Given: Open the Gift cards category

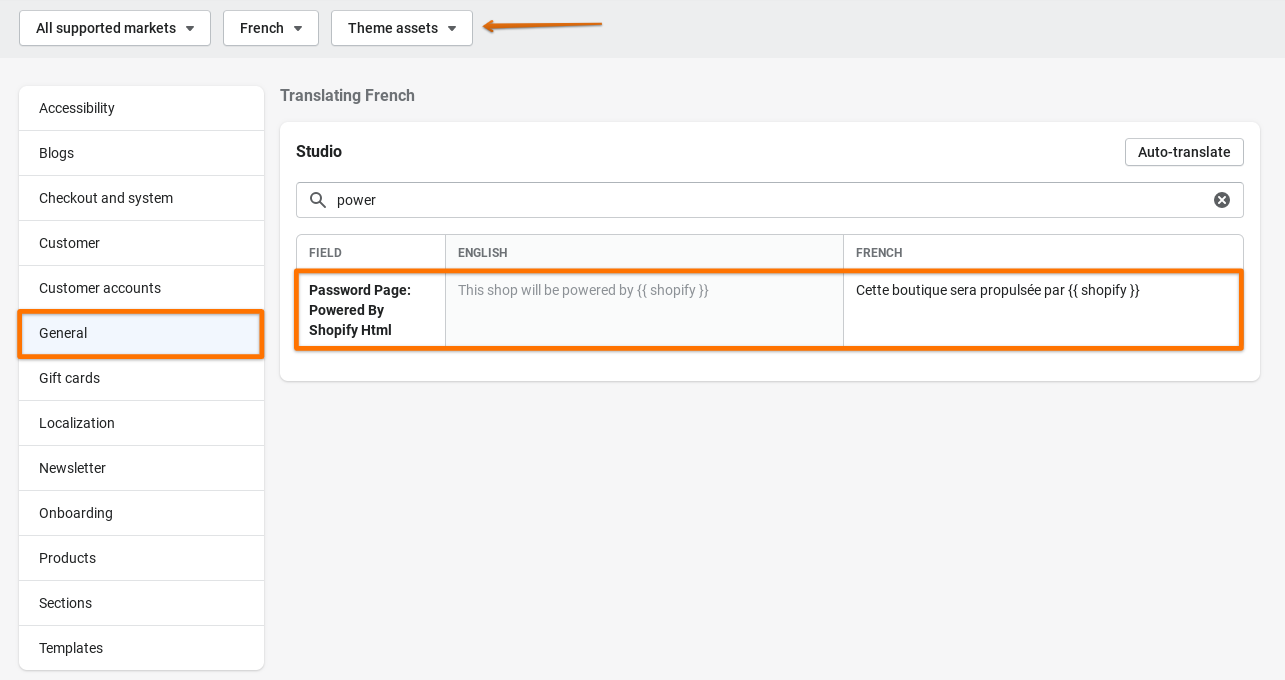Looking at the screenshot, I should pos(141,378).
